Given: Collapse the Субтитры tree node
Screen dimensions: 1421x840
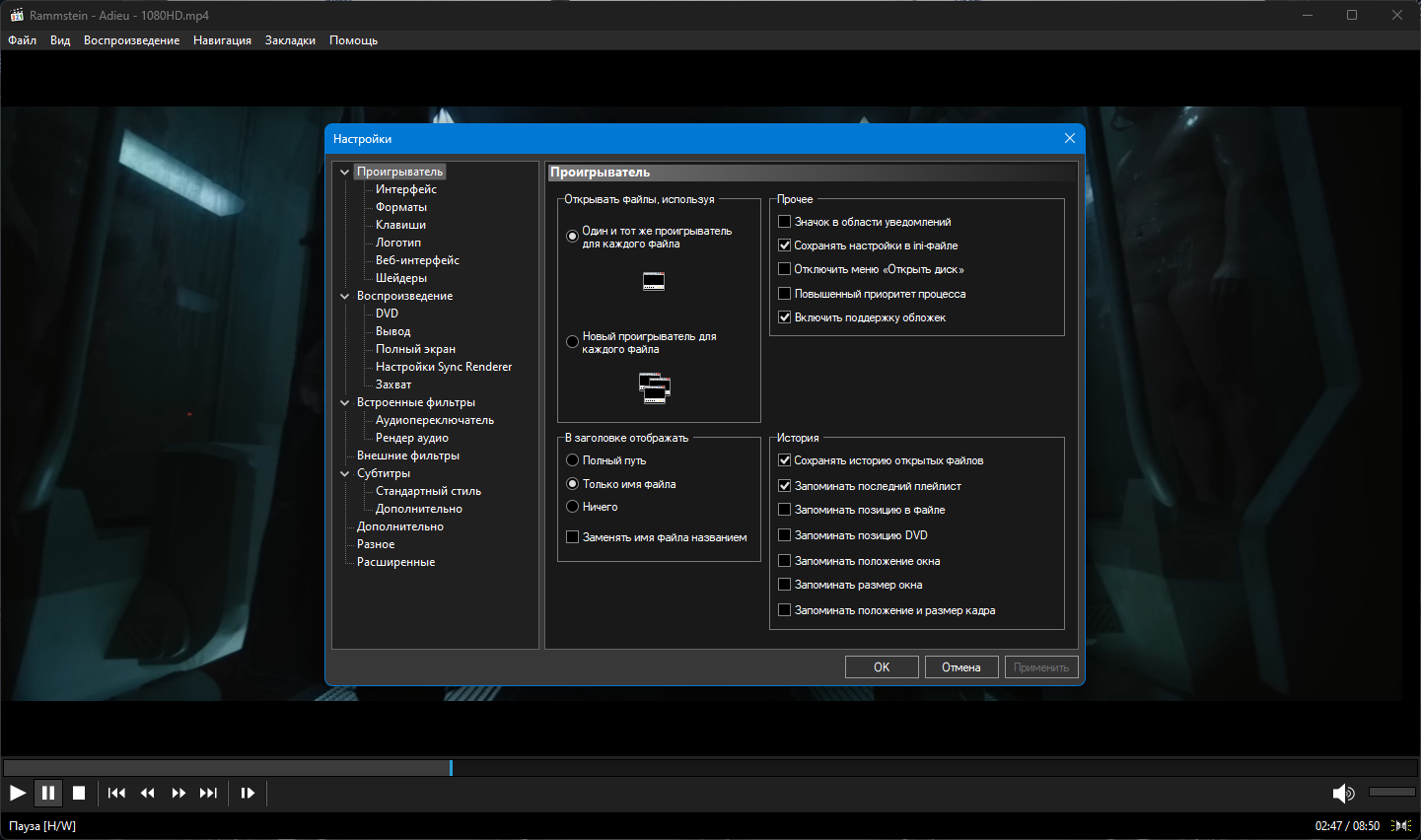Looking at the screenshot, I should click(345, 473).
